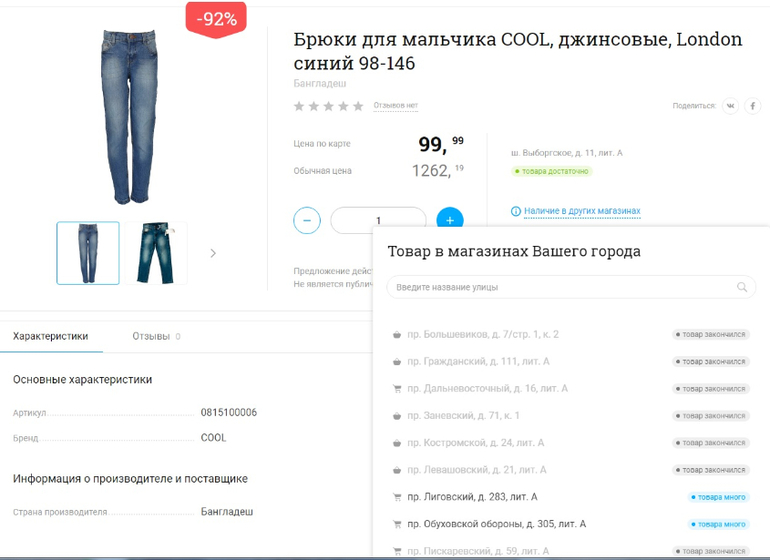This screenshot has width=770, height=560.
Task: Share the product via the VK icon
Action: pyautogui.click(x=730, y=106)
